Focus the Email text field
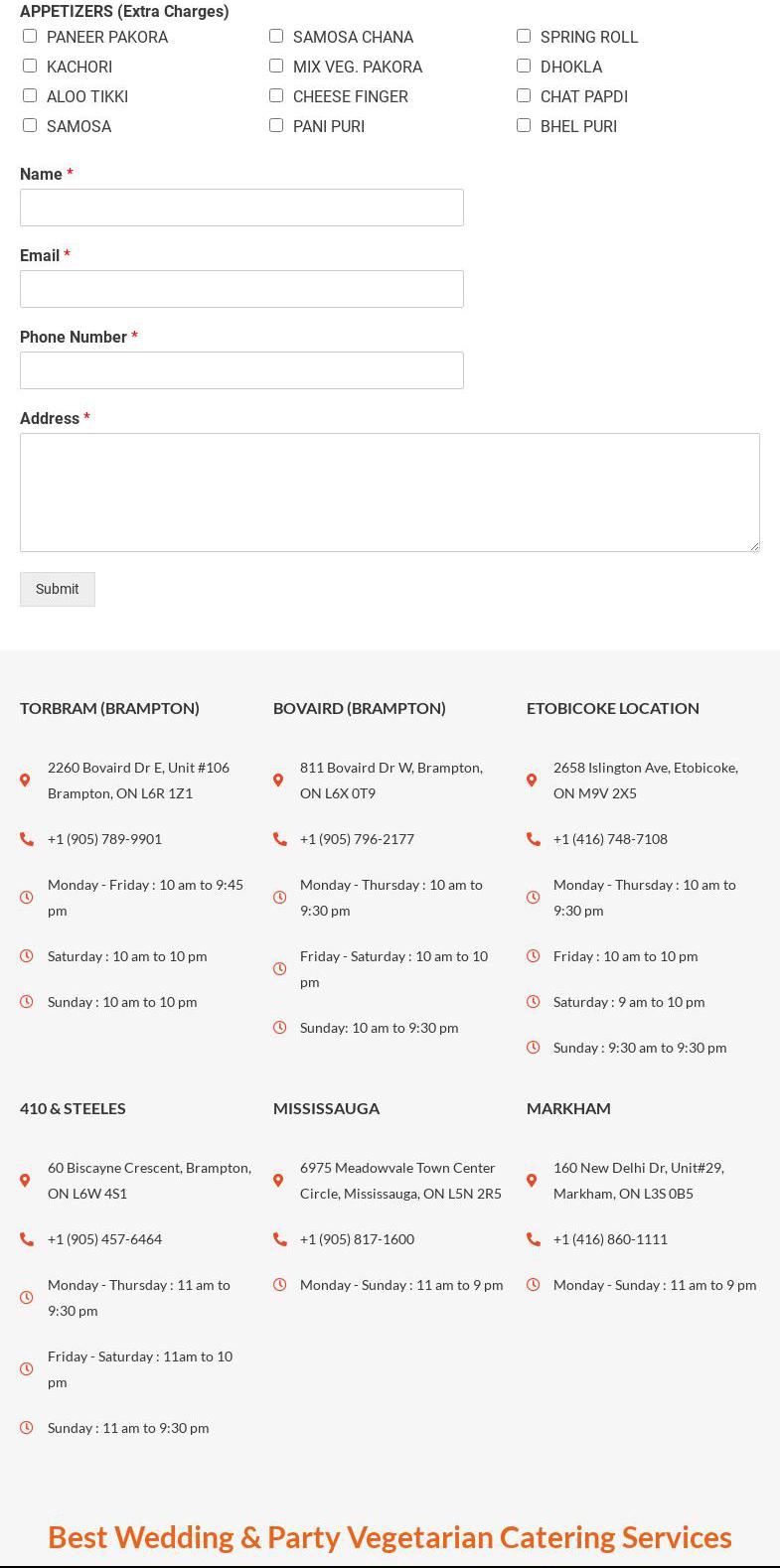Screen dimensions: 780x1568 click(241, 289)
